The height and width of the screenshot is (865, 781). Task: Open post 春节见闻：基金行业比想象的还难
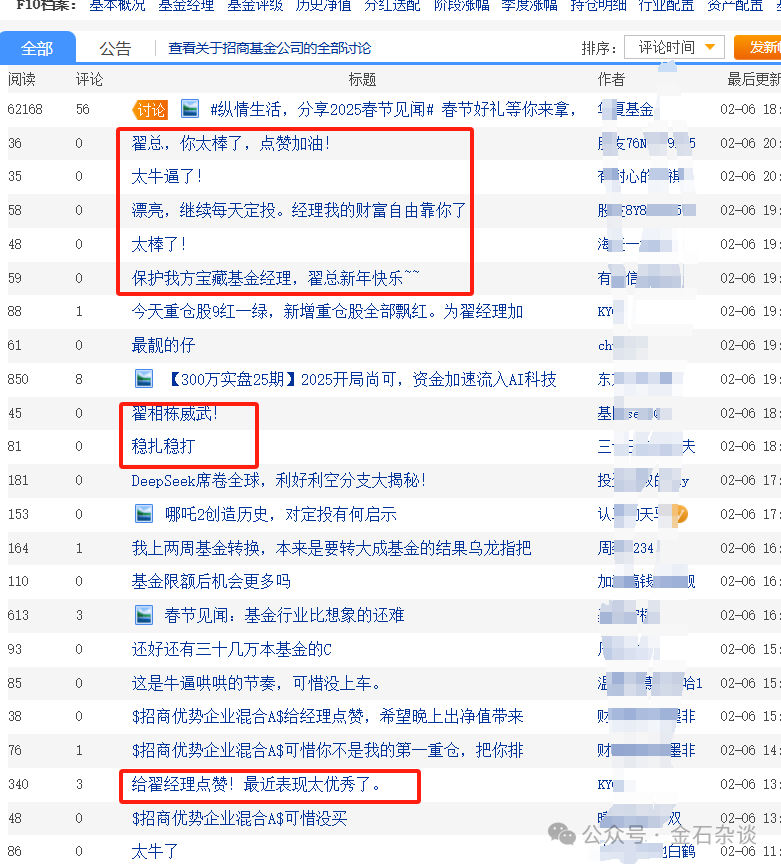(x=285, y=615)
